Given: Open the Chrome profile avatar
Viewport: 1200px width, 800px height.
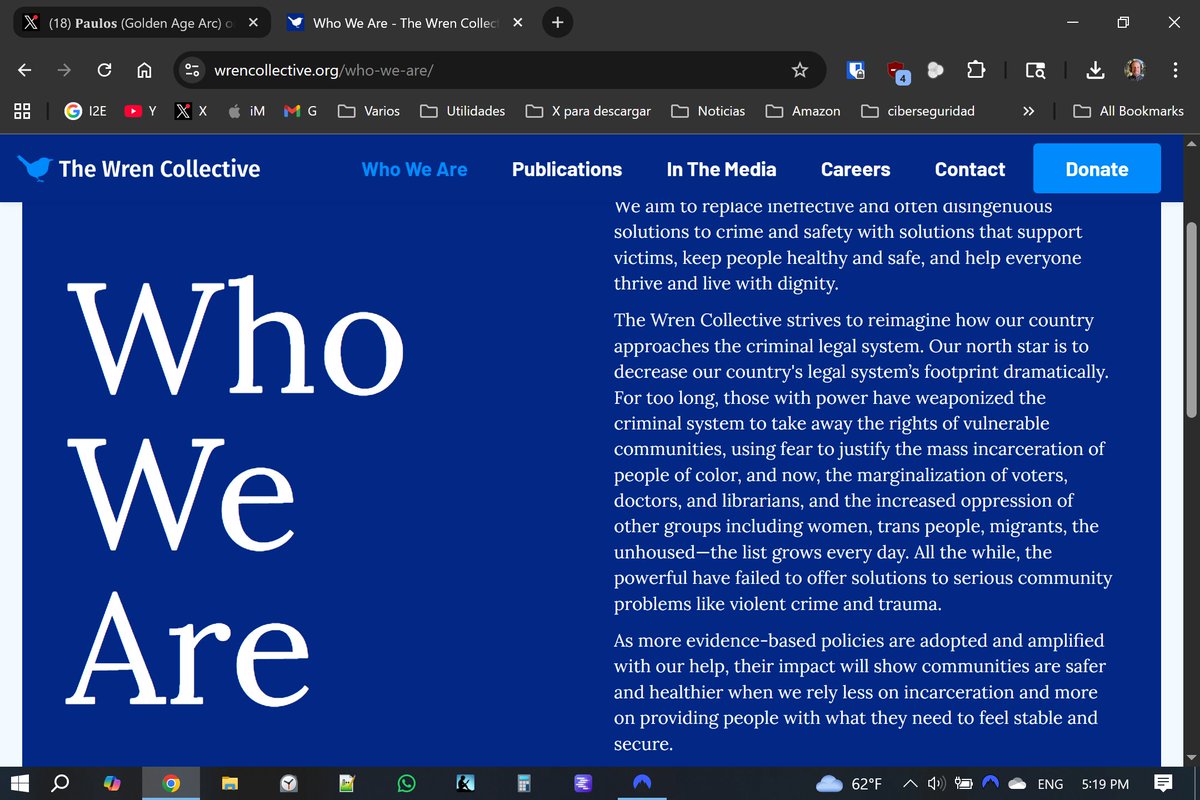Looking at the screenshot, I should point(1135,70).
